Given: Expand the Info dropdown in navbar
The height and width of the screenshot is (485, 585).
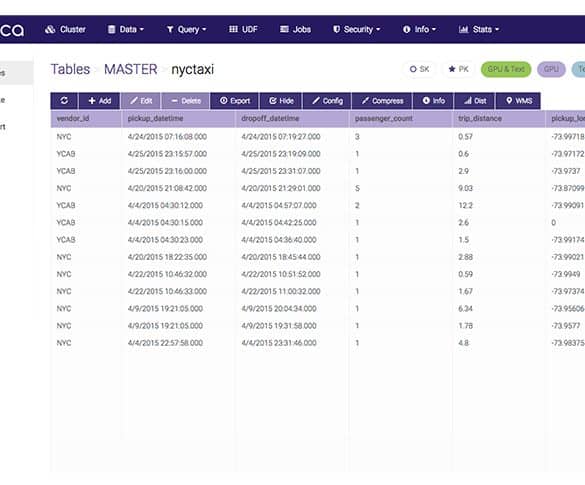Looking at the screenshot, I should pos(419,29).
